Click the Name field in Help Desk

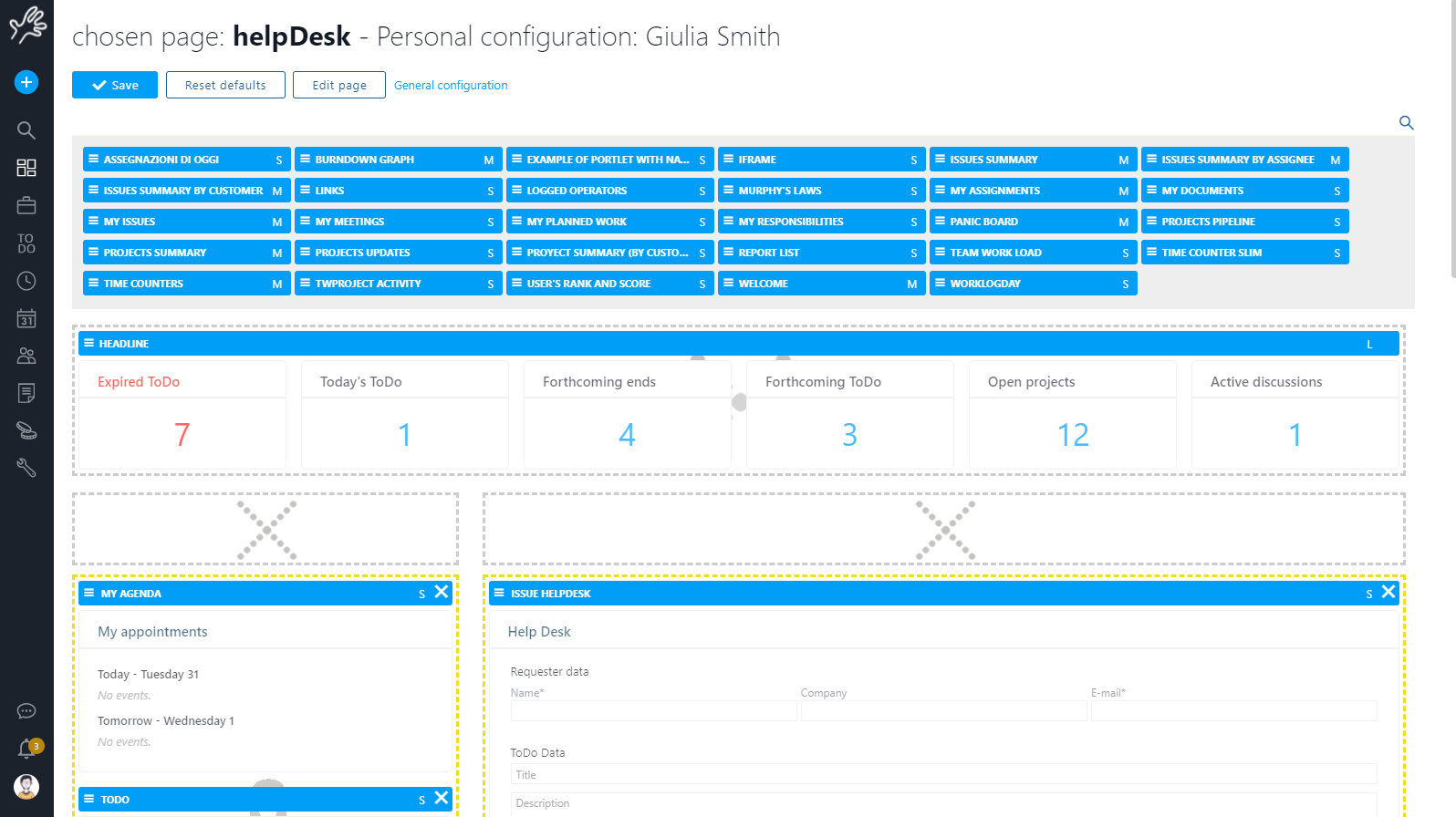pos(653,711)
